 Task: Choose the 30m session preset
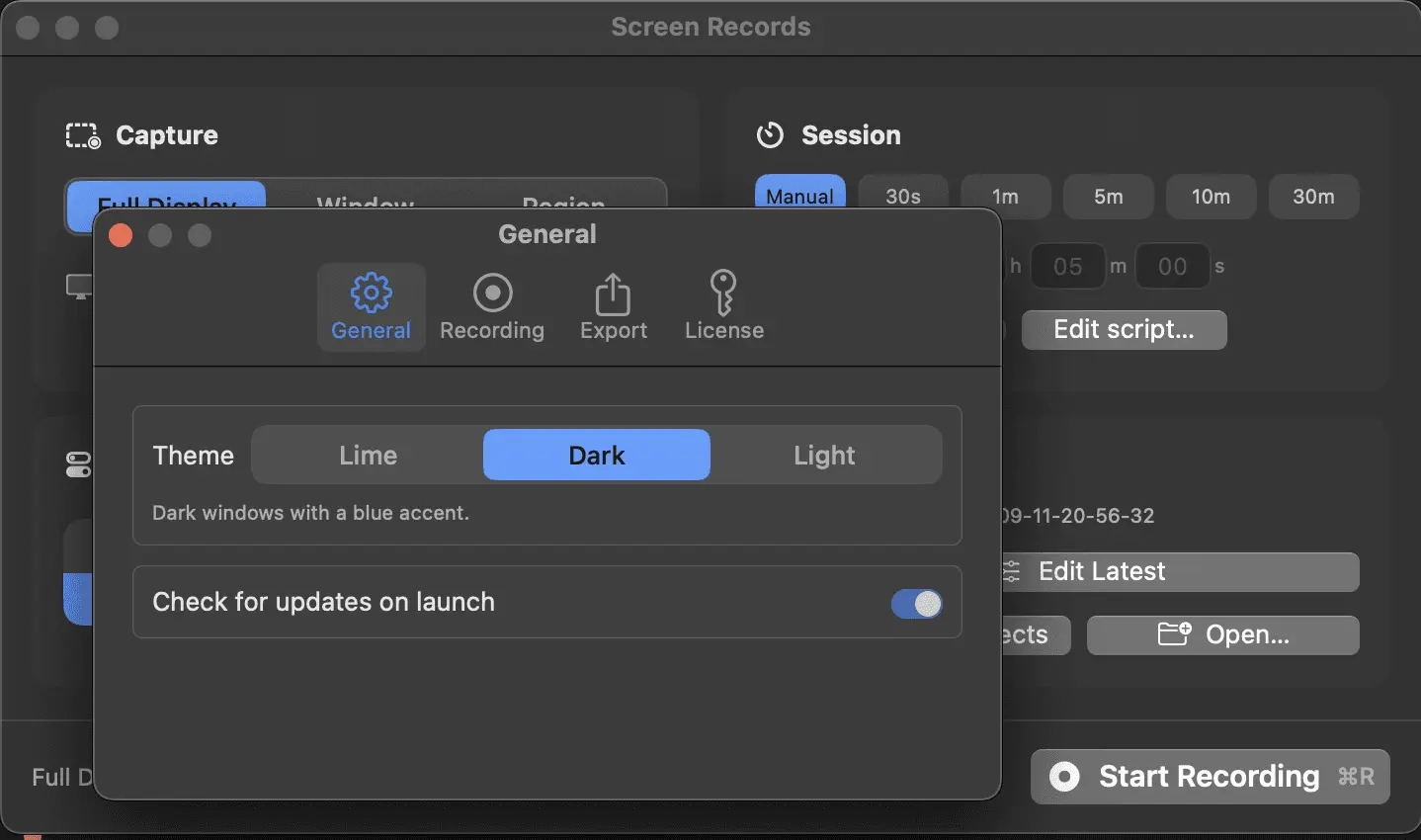coord(1314,197)
